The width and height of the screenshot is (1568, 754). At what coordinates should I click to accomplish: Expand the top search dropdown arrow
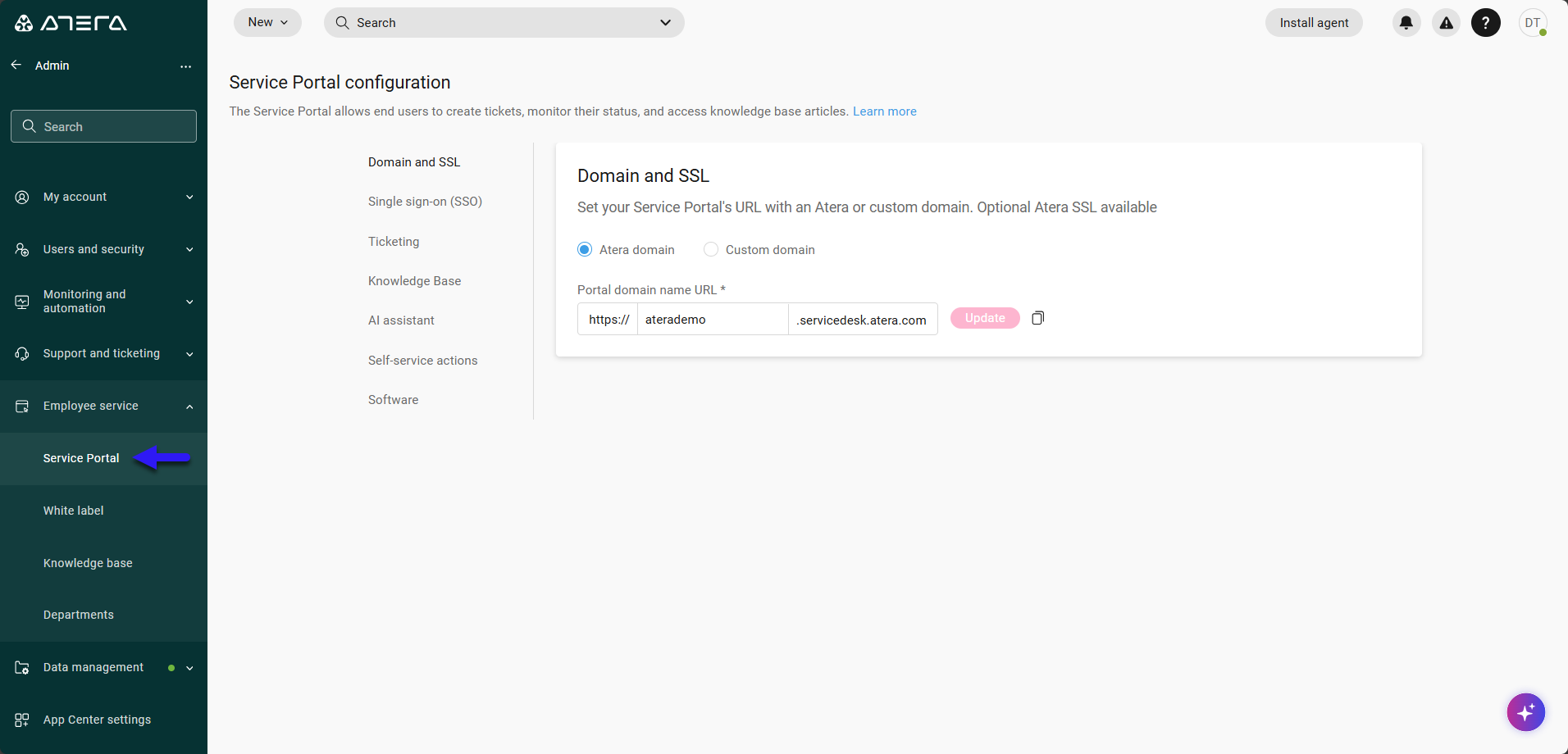[665, 23]
